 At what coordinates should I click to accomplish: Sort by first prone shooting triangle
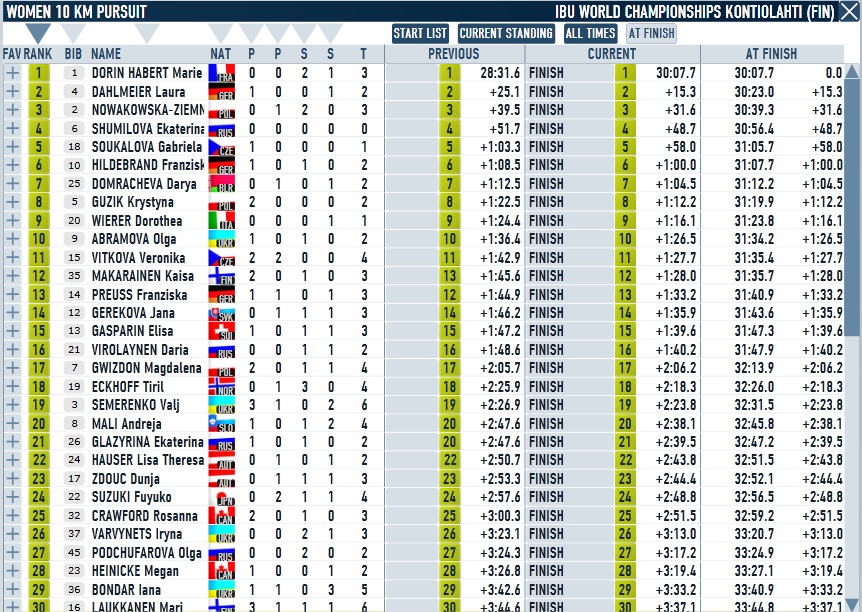pyautogui.click(x=251, y=32)
